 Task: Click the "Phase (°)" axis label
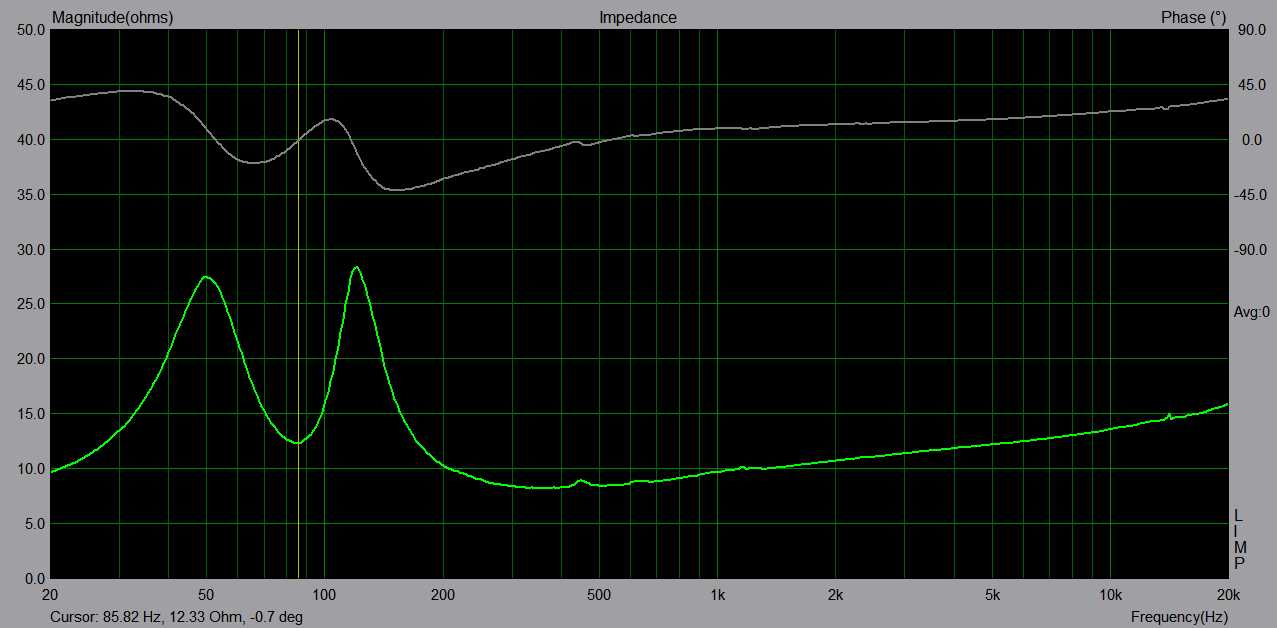1193,17
